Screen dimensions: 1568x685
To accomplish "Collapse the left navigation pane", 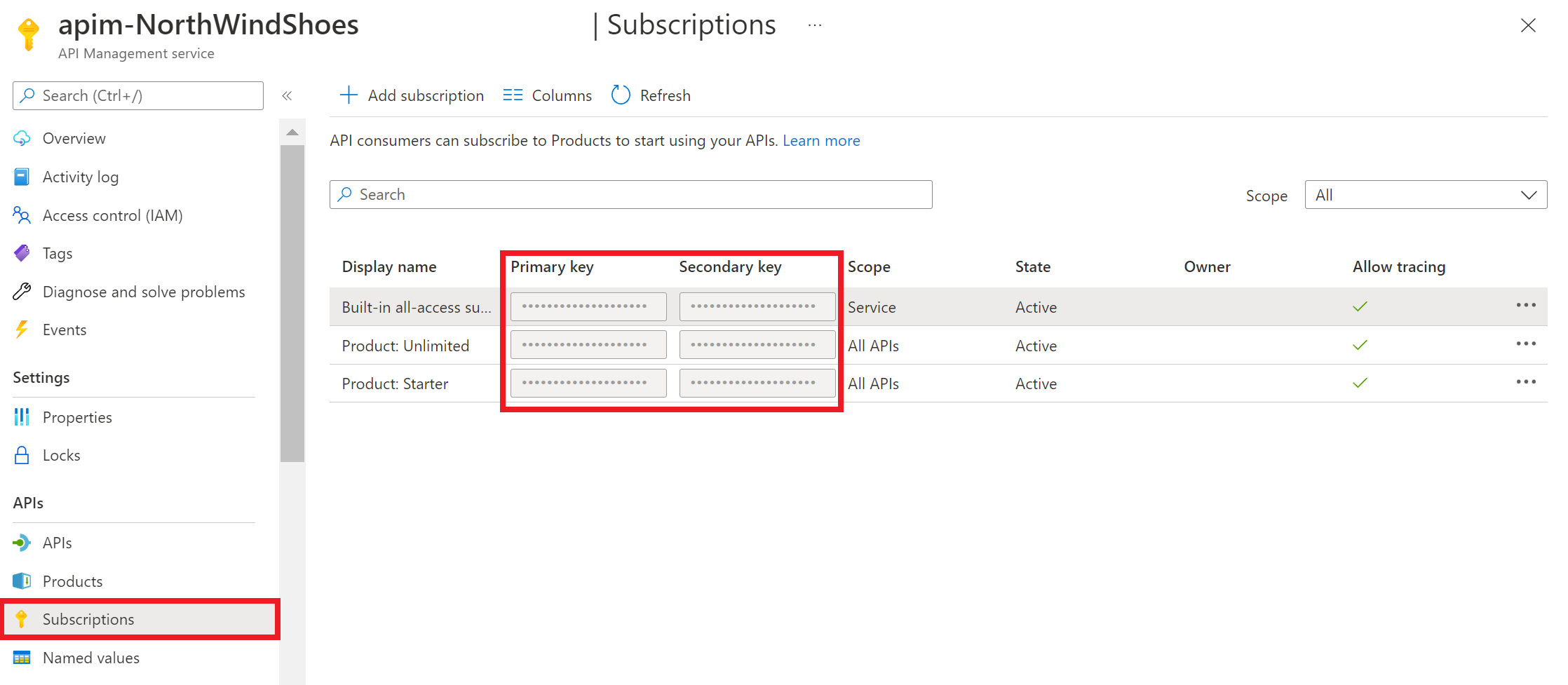I will coord(287,95).
